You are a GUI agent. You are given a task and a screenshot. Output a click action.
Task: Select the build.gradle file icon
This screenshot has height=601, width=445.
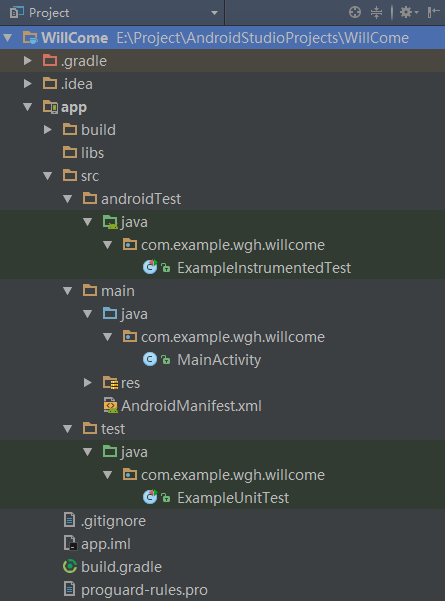click(x=70, y=567)
